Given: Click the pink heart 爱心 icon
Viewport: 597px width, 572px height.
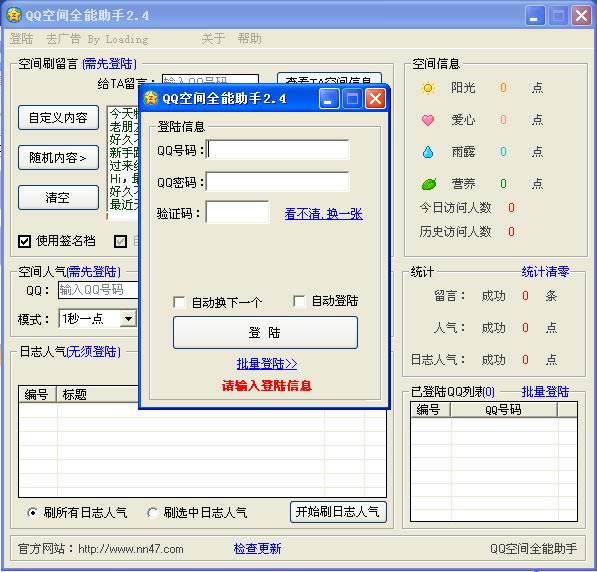Looking at the screenshot, I should tap(428, 120).
